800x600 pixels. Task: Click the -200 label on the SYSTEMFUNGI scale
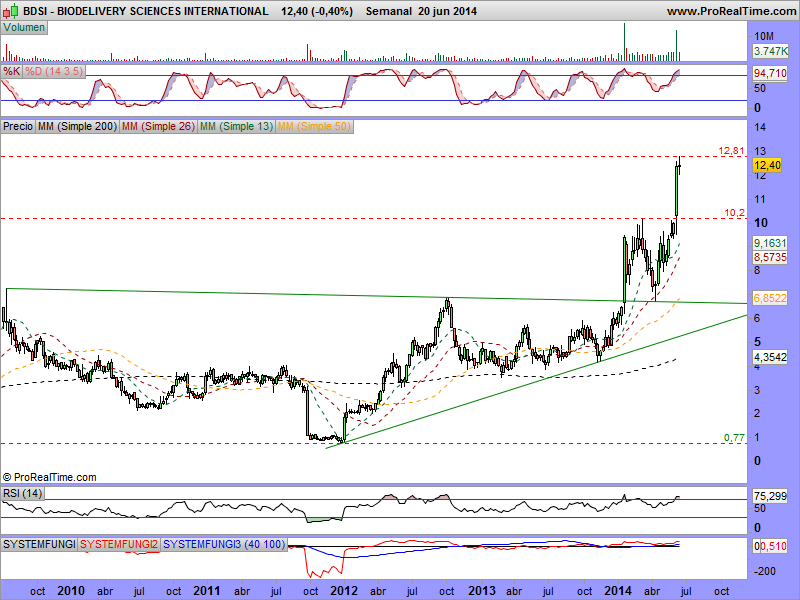[x=765, y=571]
